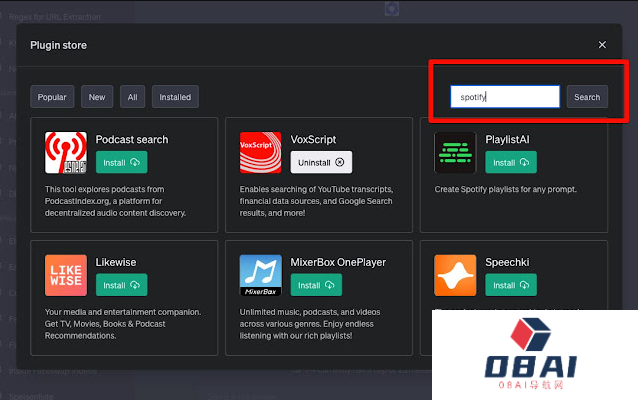Click the MixerBox OnePlayer title text
This screenshot has width=638, height=400.
click(x=338, y=262)
